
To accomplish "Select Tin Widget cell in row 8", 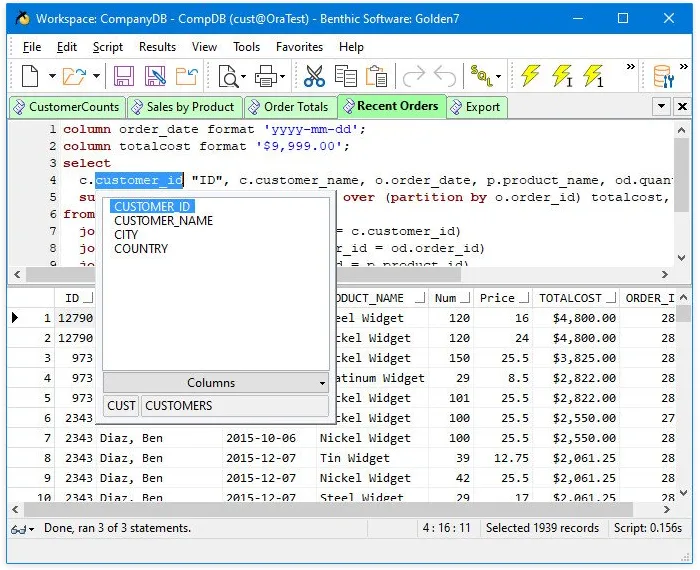I will (x=372, y=458).
